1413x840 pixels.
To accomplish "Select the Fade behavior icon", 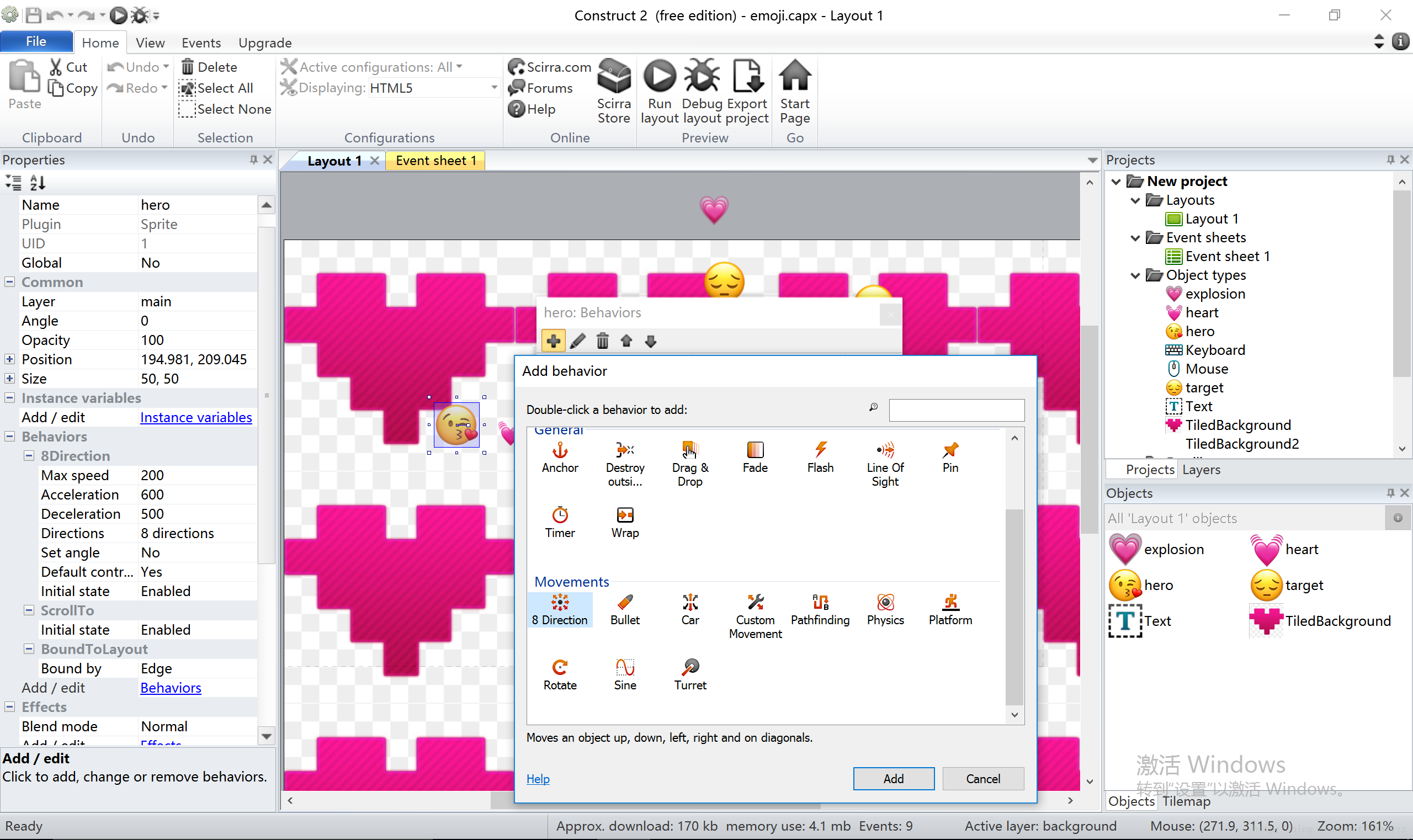I will click(755, 458).
